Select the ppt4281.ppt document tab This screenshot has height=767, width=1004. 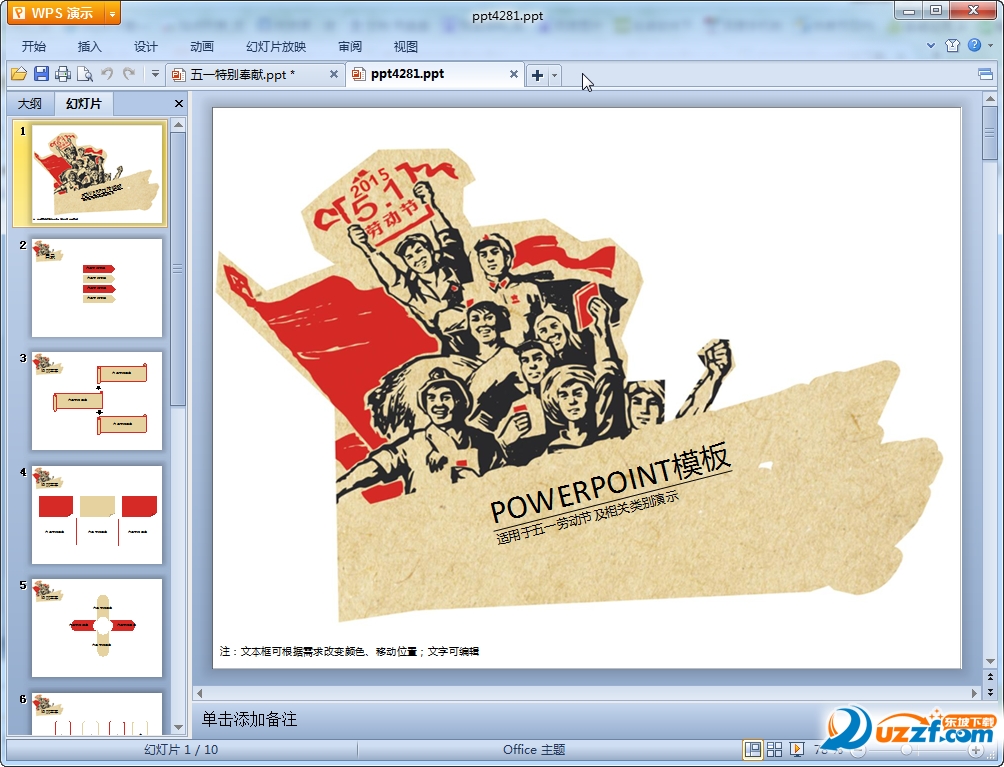click(407, 74)
